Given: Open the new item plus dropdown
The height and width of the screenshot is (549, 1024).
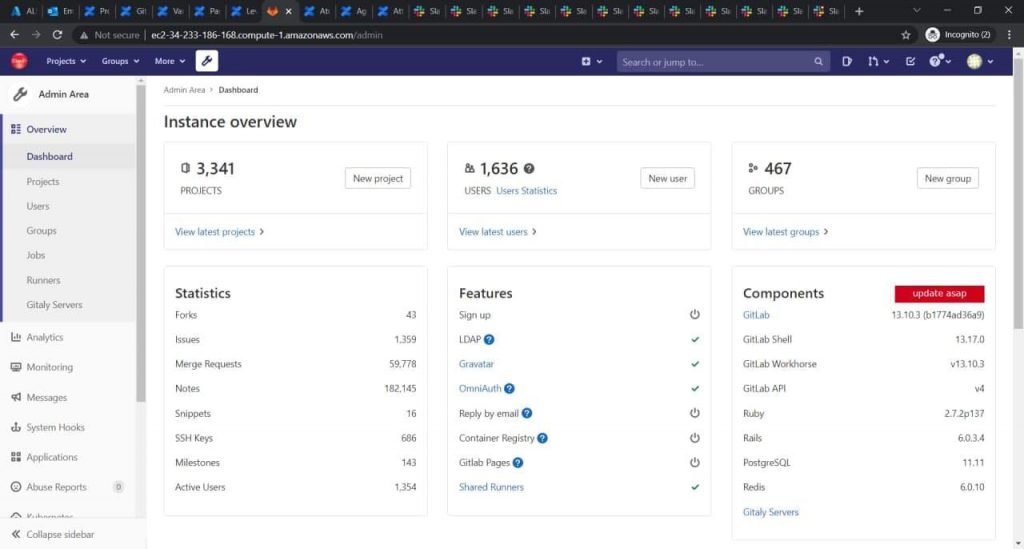Looking at the screenshot, I should 592,61.
